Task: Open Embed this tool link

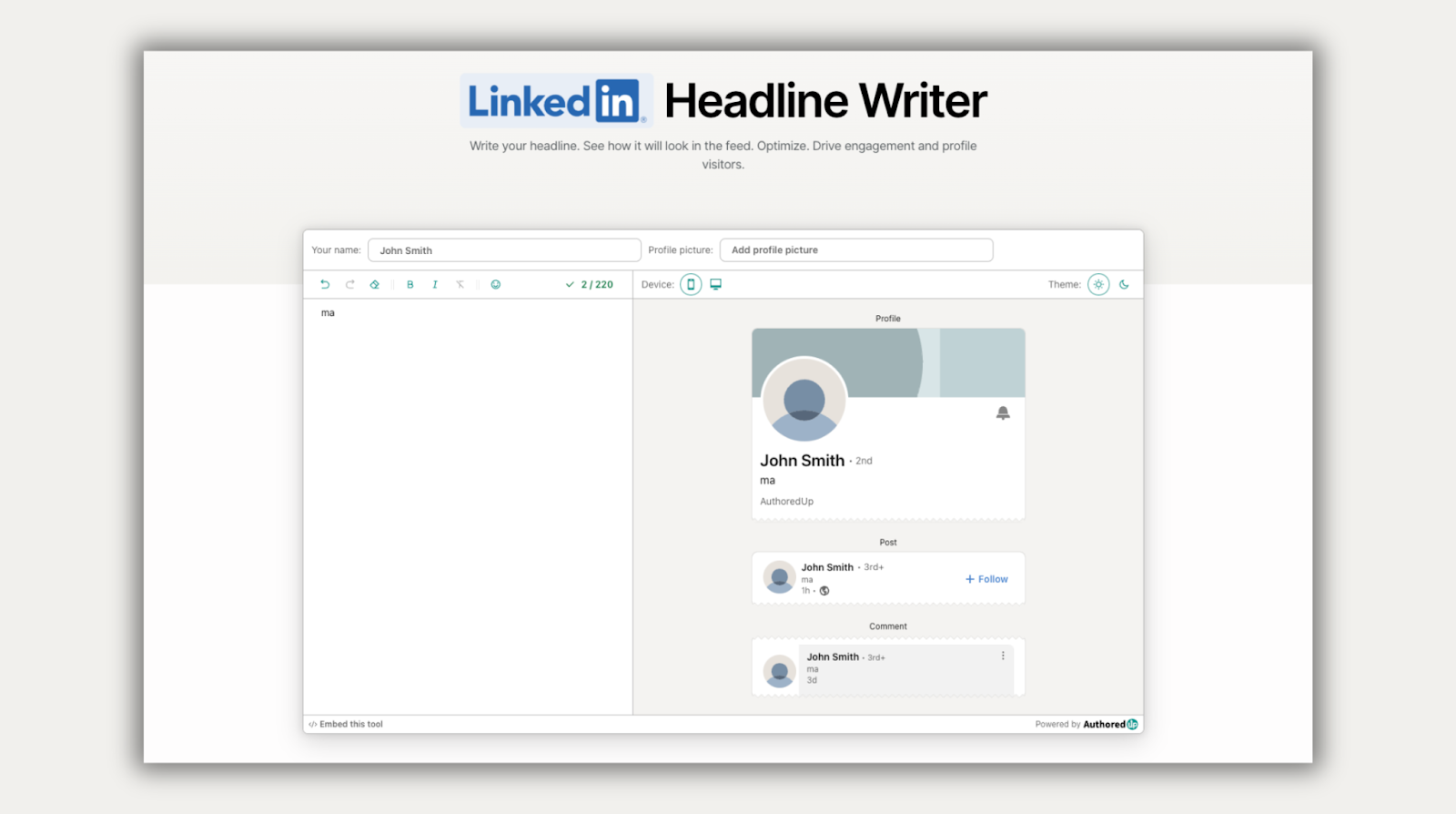Action: pyautogui.click(x=346, y=724)
